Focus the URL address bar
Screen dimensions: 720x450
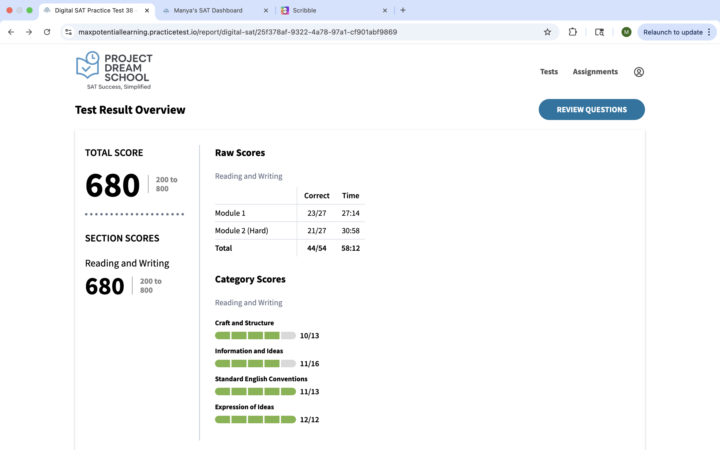300,32
